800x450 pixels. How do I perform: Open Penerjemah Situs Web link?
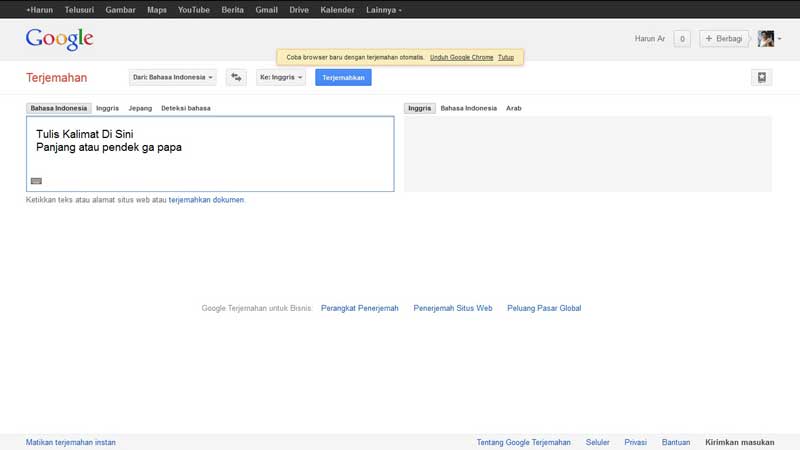[453, 308]
